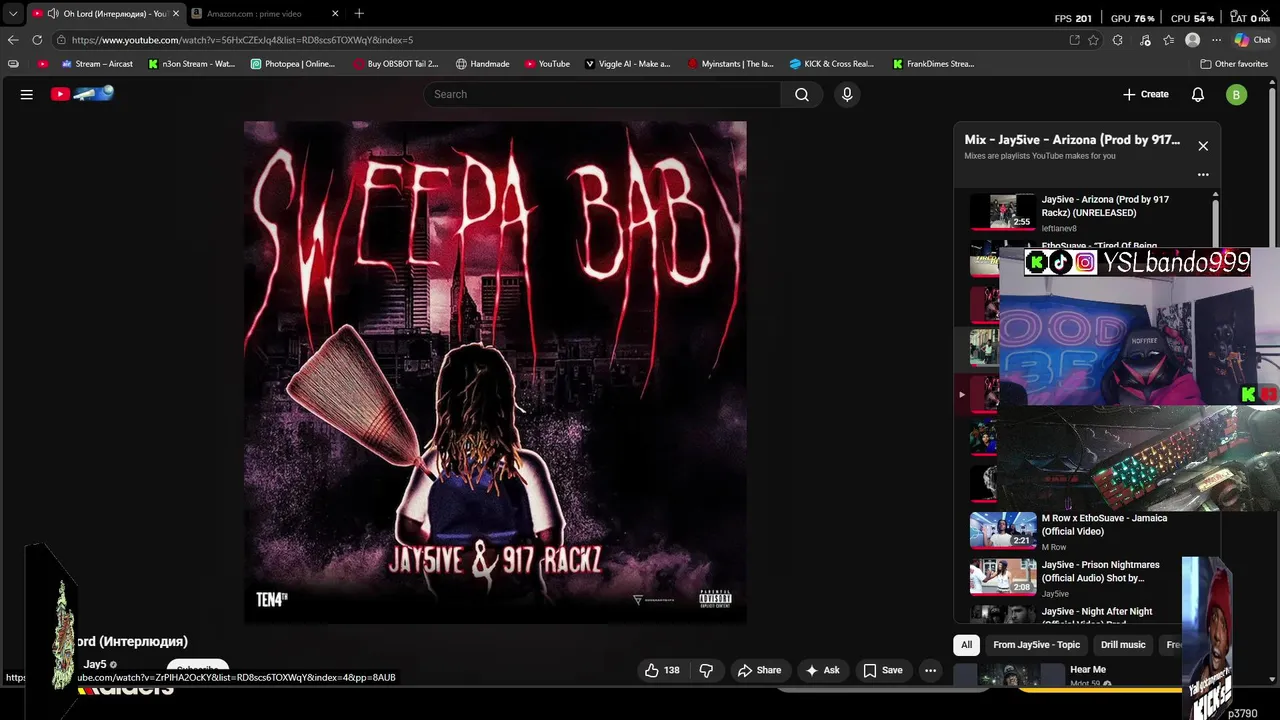Favorite this page star icon

click(1093, 40)
